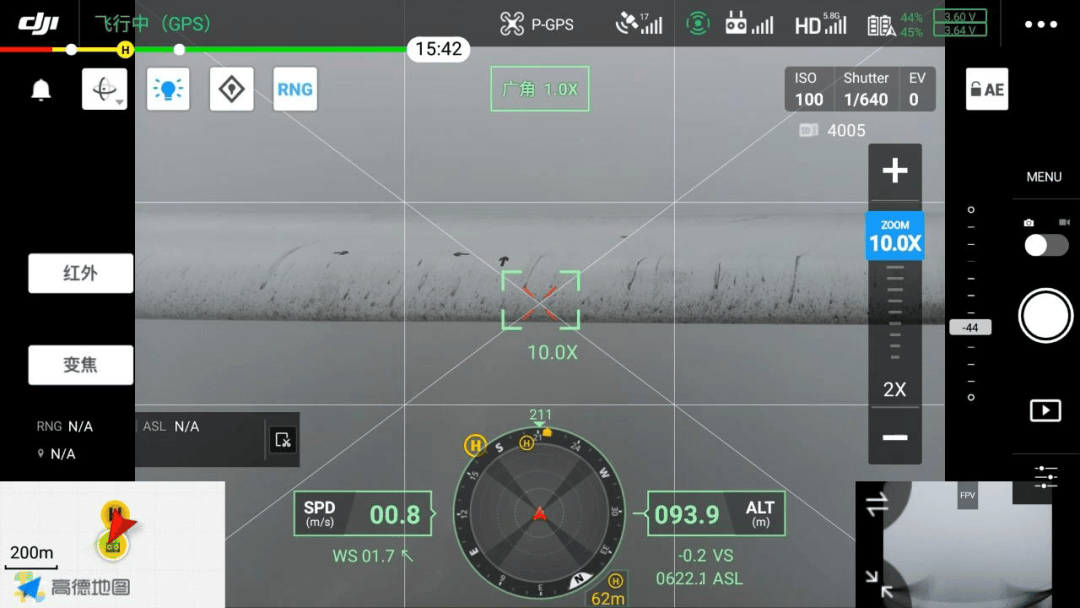Toggle the P-GPS flight mode indicator
This screenshot has height=608, width=1080.
pyautogui.click(x=537, y=24)
